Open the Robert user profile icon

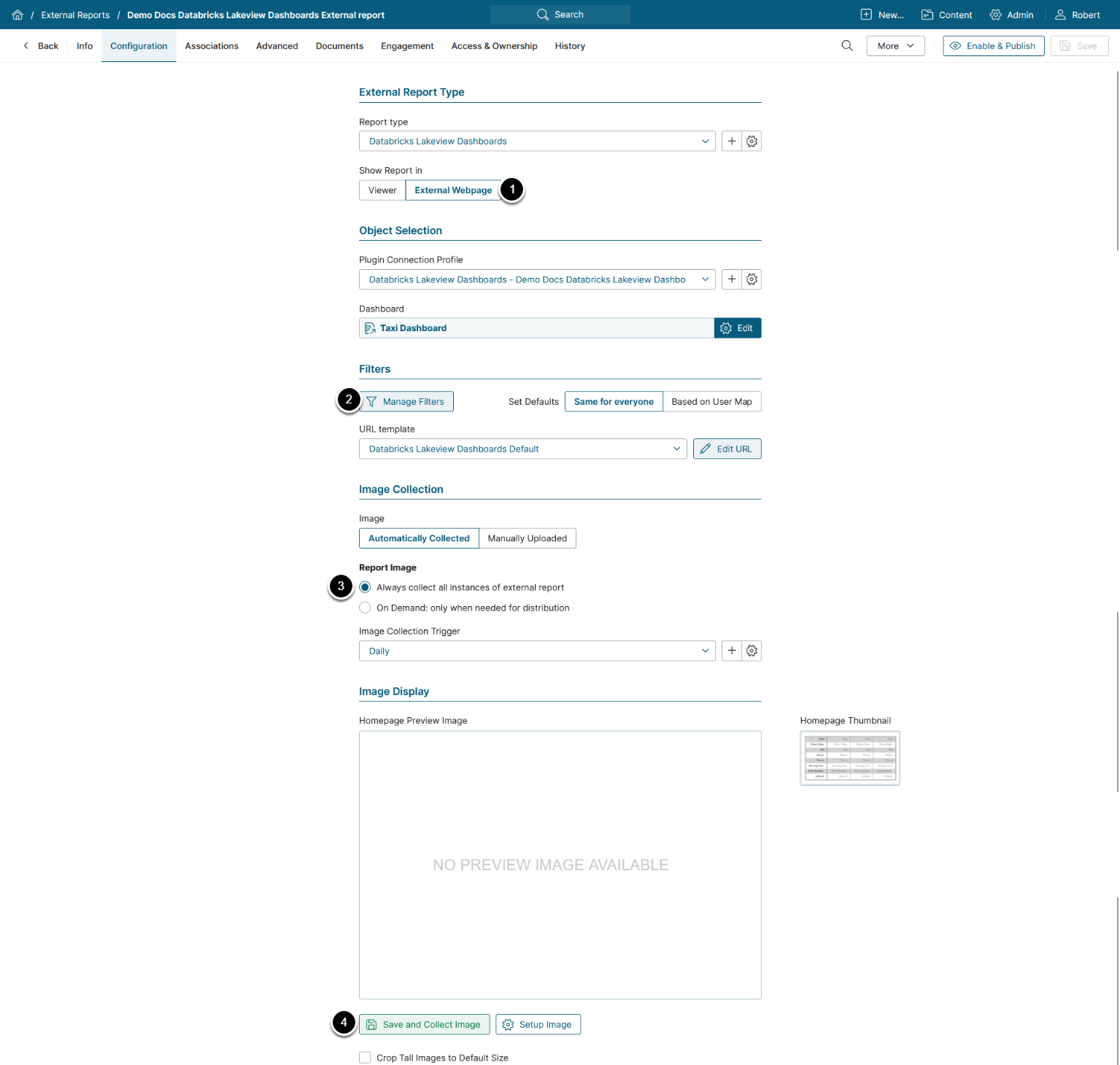[x=1060, y=15]
